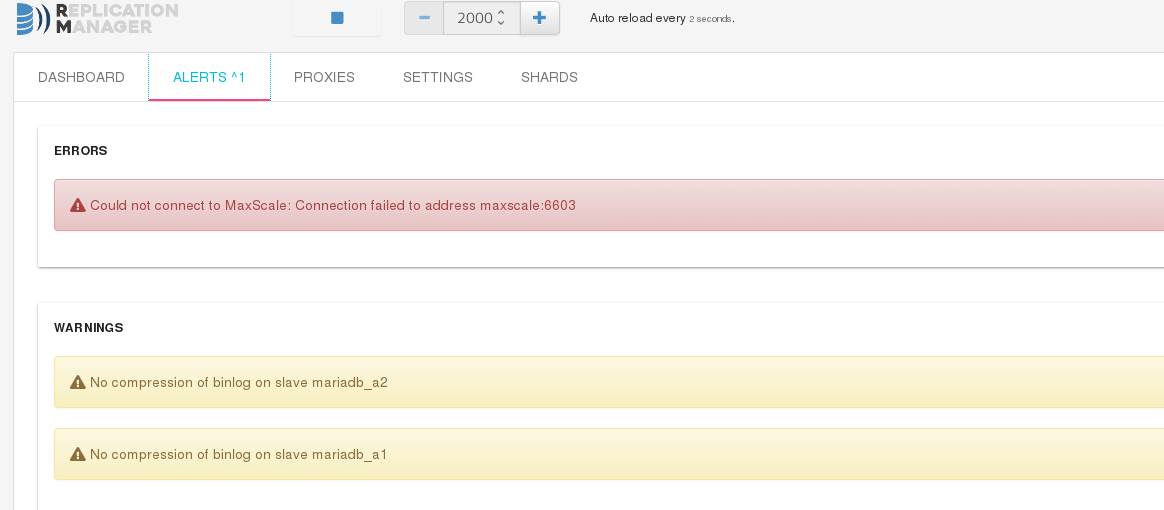Stop auto reload with the blue square button
Screen dimensions: 1164x510
[337, 19]
